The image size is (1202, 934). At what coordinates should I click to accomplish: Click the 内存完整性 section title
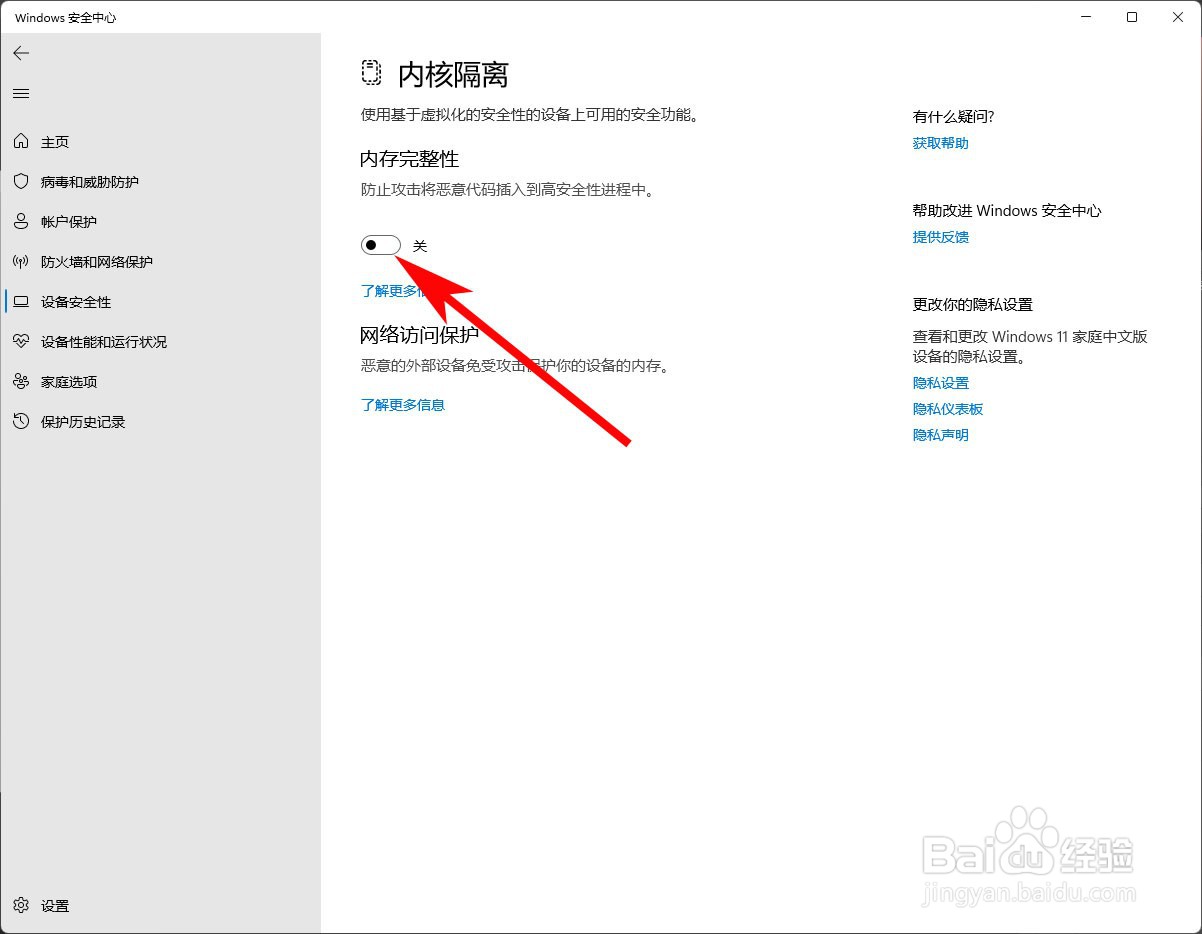point(410,159)
